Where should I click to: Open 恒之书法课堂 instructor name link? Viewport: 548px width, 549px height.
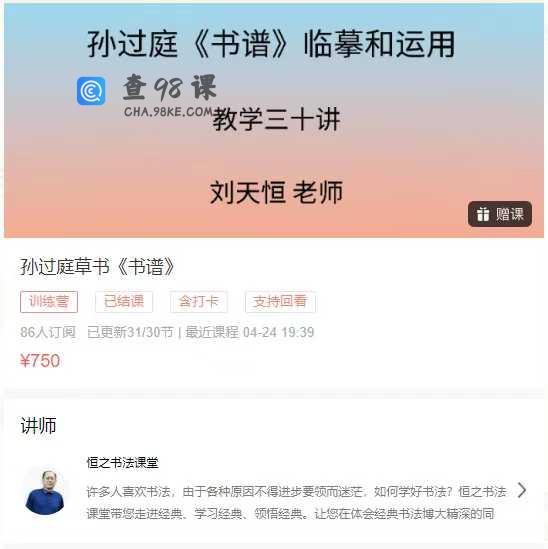[123, 463]
